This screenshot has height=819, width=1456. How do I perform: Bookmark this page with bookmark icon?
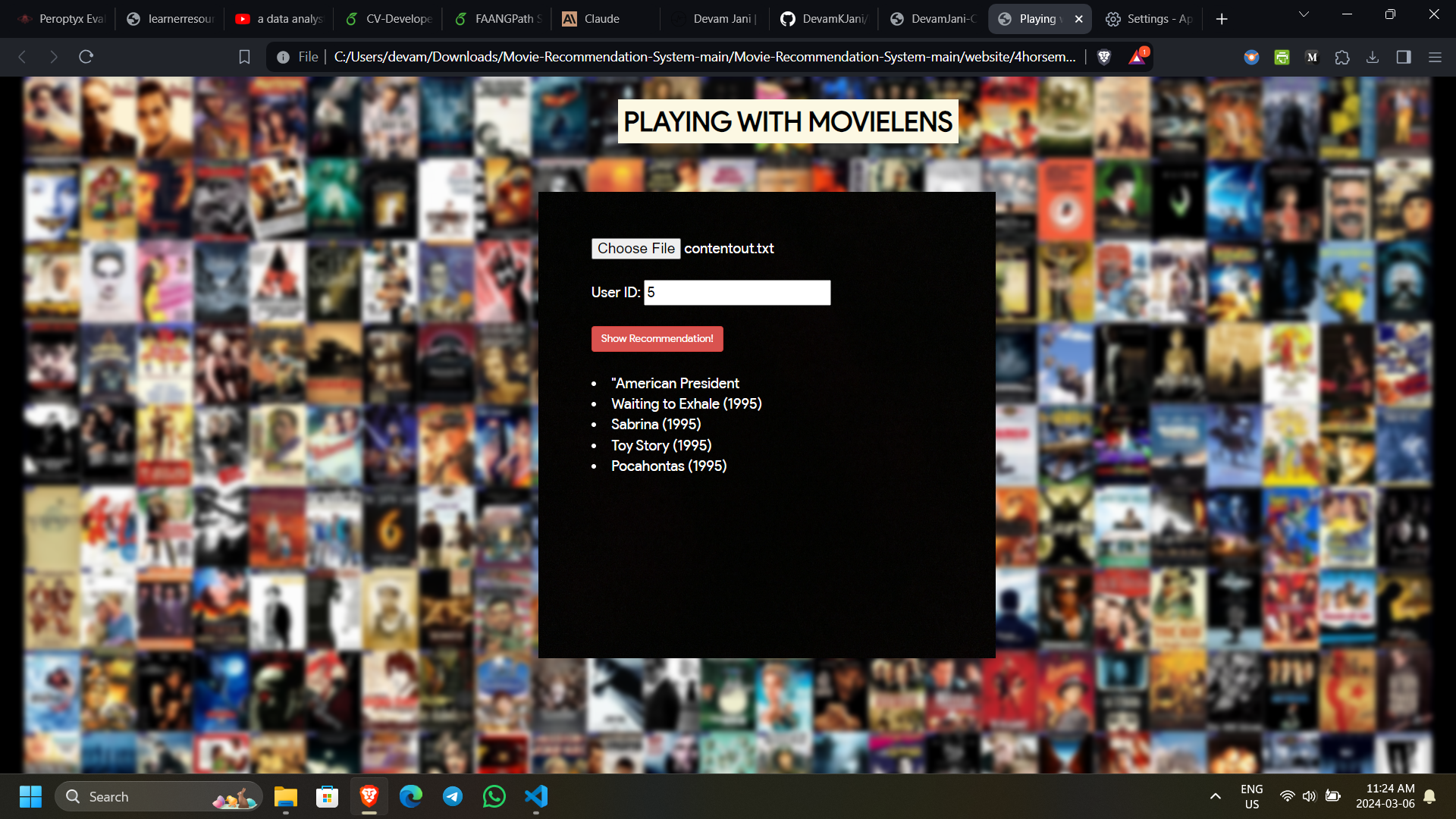click(x=244, y=57)
